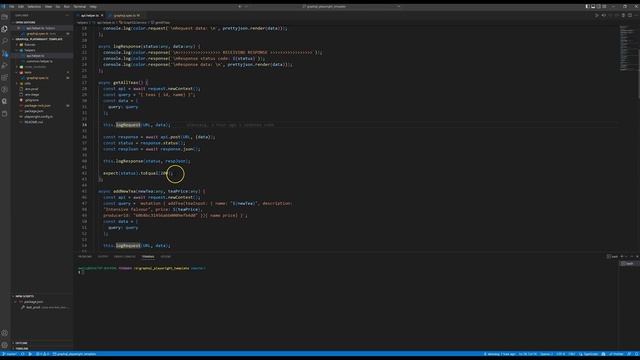Viewport: 640px width, 360px height.
Task: Close the api.helper.ts editor tab
Action: 102,16
